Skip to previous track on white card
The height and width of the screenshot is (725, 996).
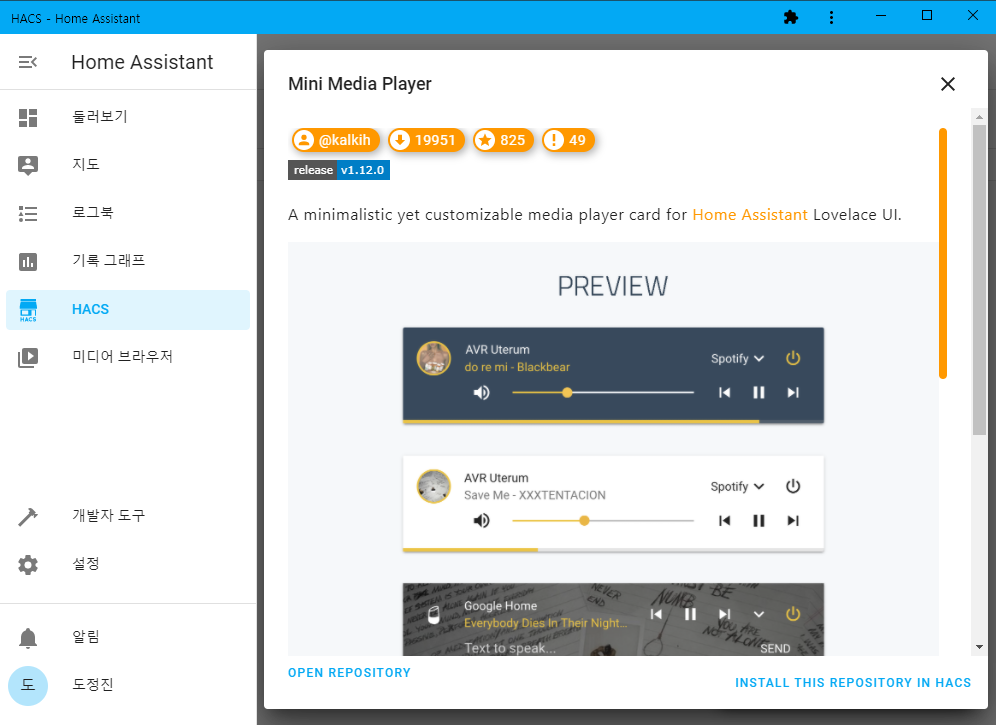724,521
